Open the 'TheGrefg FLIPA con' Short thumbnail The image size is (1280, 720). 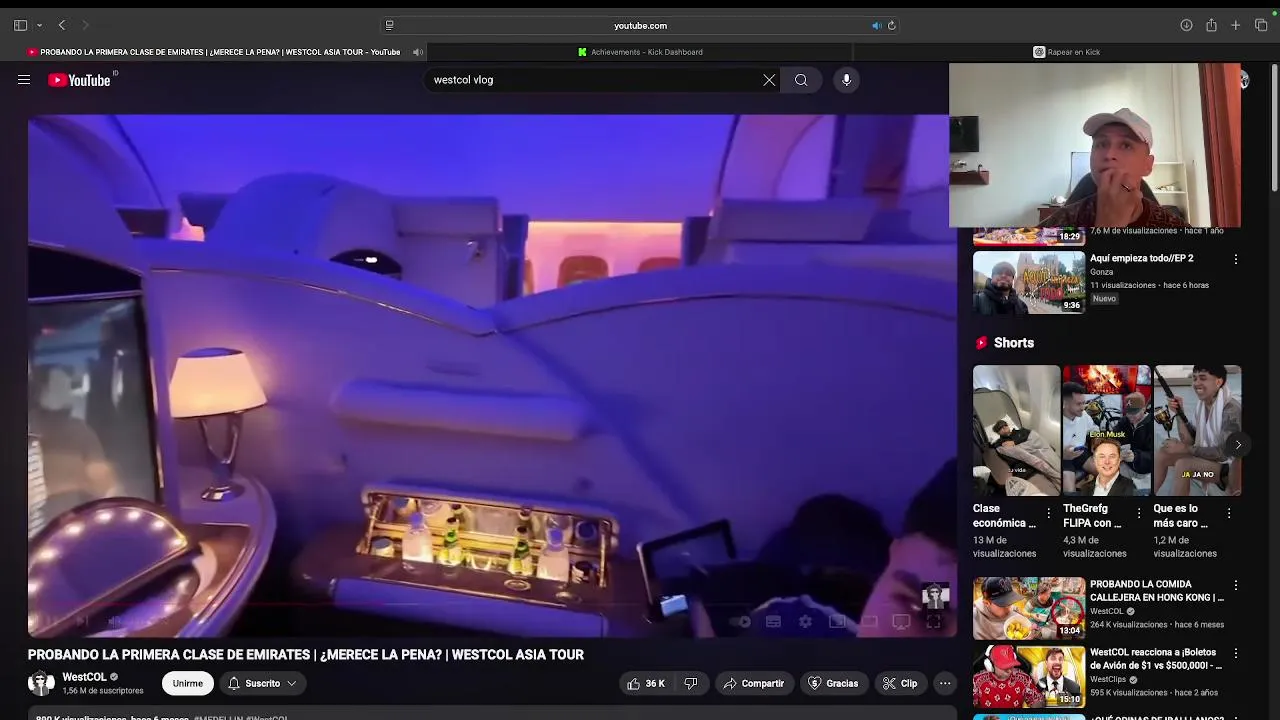click(1106, 430)
